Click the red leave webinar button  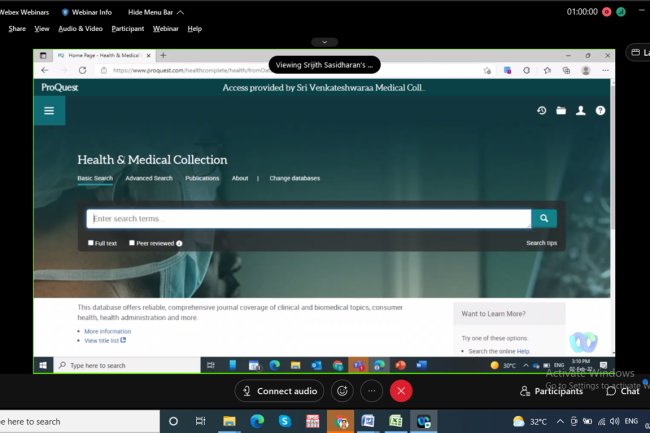coord(401,391)
